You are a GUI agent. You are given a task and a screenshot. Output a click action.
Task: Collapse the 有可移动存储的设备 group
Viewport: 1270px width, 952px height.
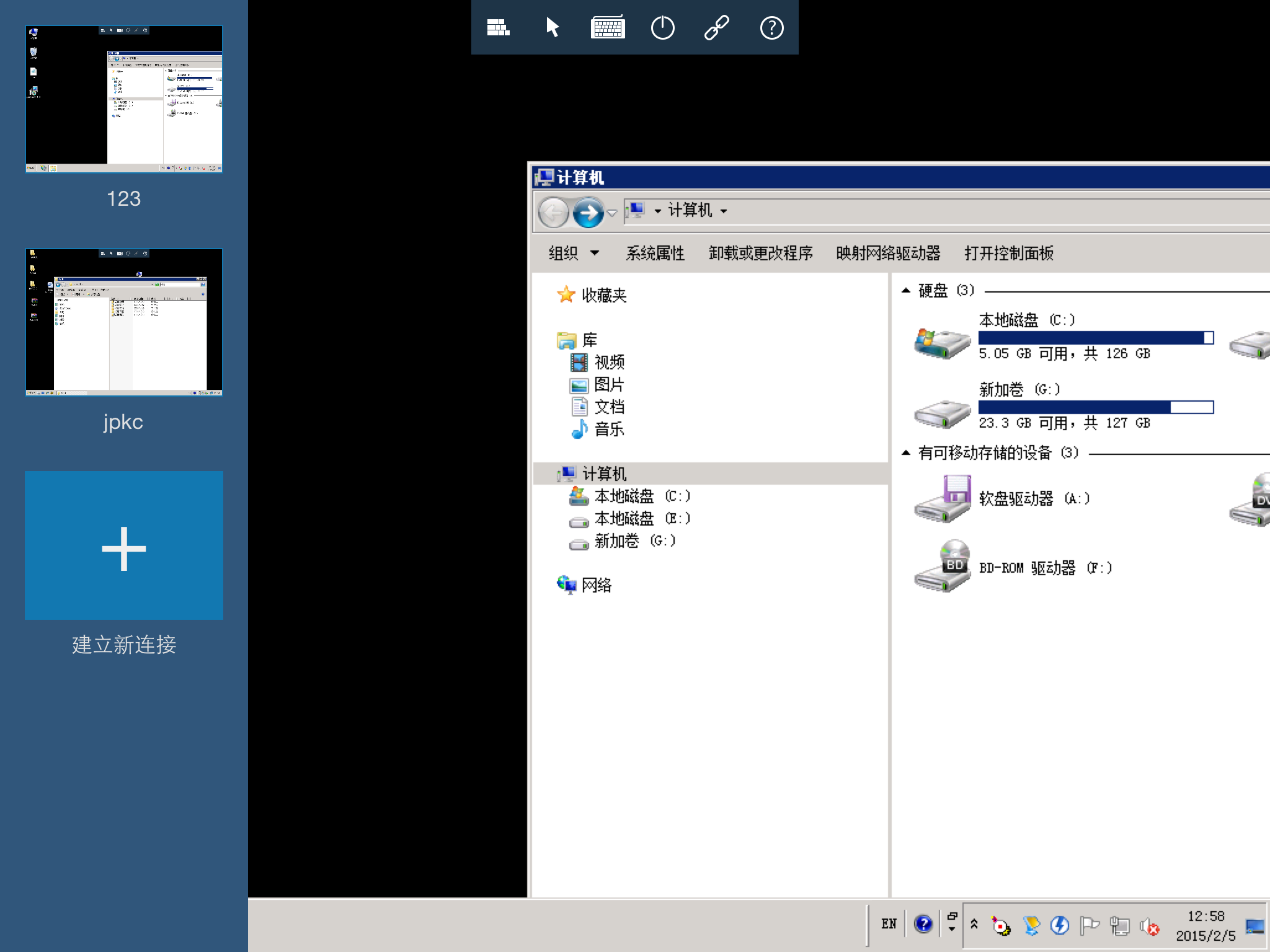906,453
